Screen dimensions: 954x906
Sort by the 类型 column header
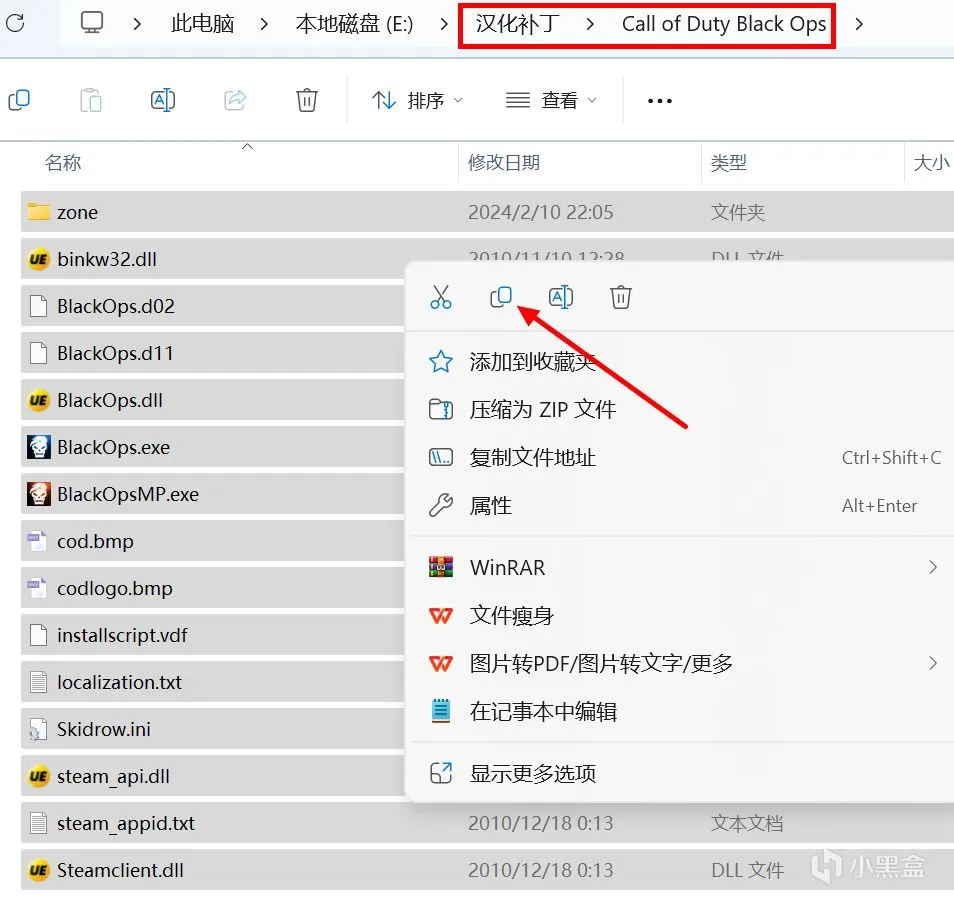pyautogui.click(x=728, y=162)
